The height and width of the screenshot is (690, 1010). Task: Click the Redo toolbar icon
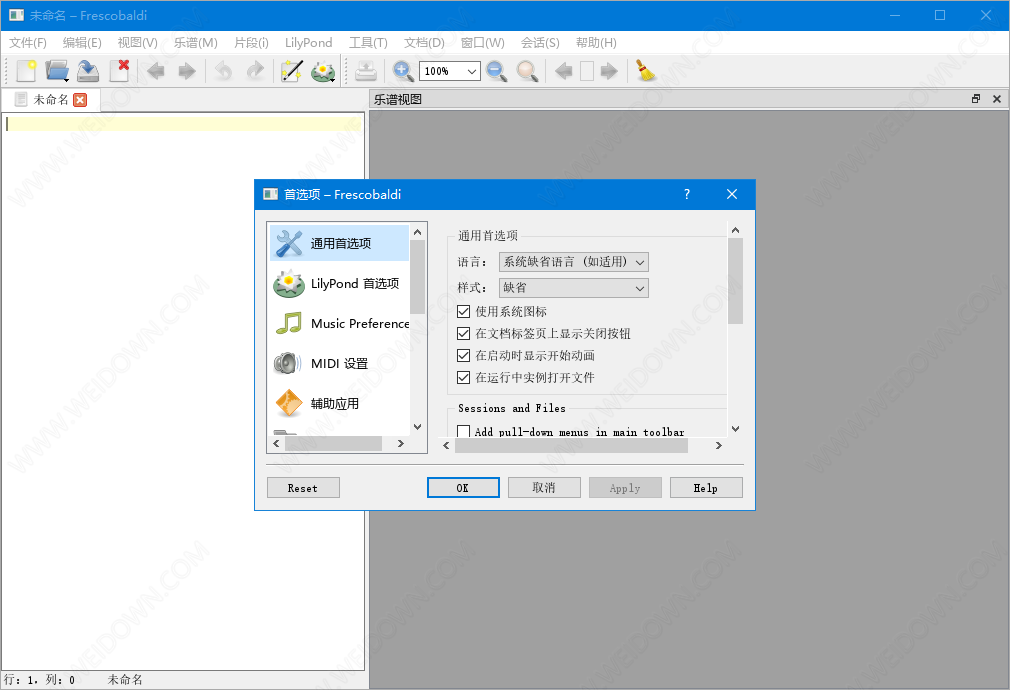click(x=255, y=71)
